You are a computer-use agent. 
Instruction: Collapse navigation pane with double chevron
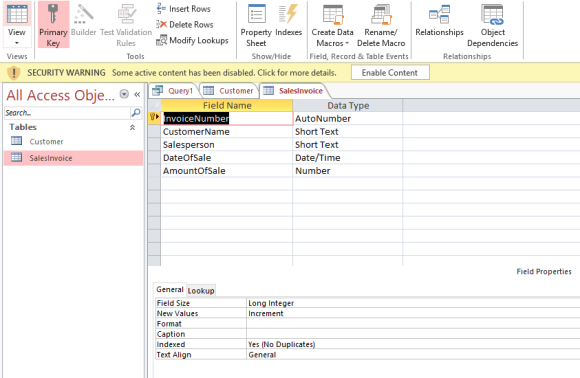click(x=137, y=94)
